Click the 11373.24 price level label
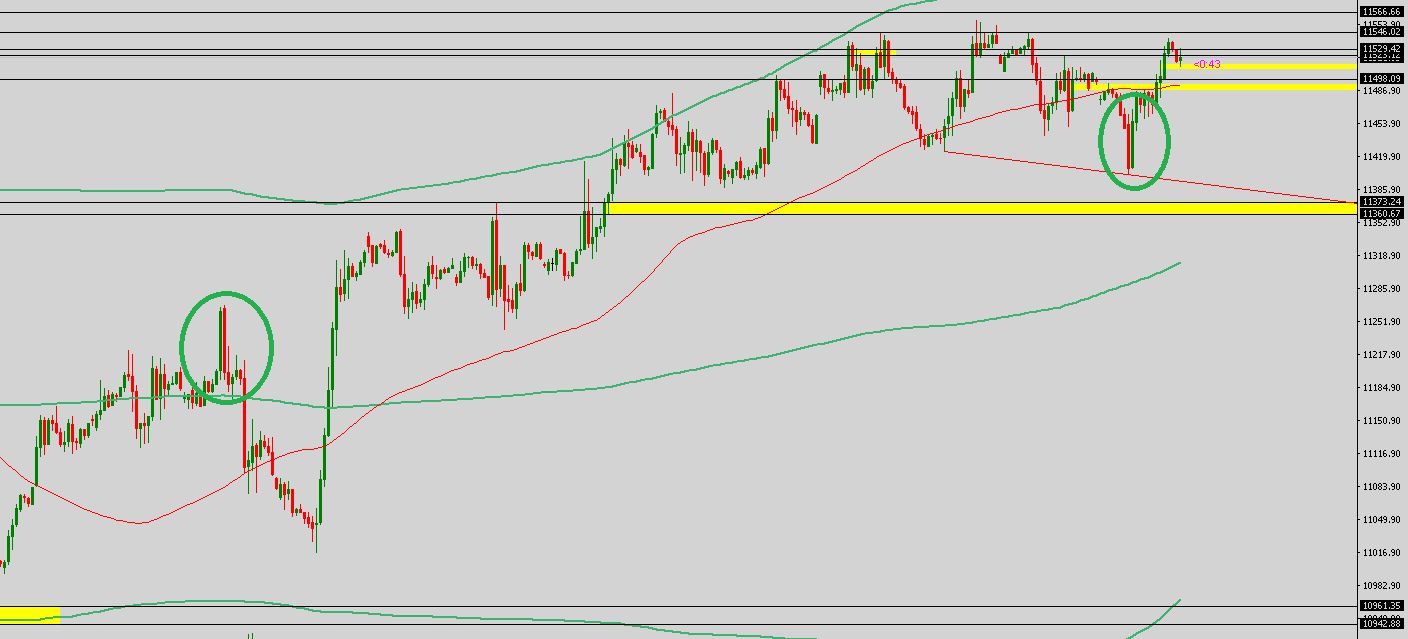The width and height of the screenshot is (1408, 639). 1381,201
